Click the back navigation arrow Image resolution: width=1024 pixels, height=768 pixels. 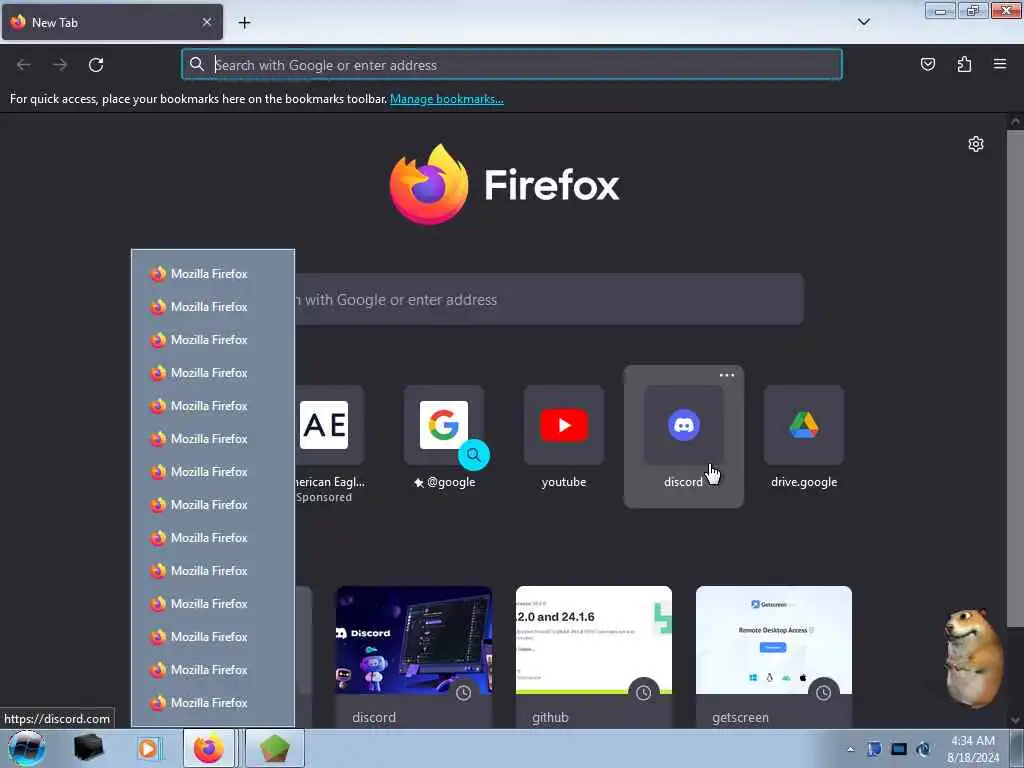(24, 65)
